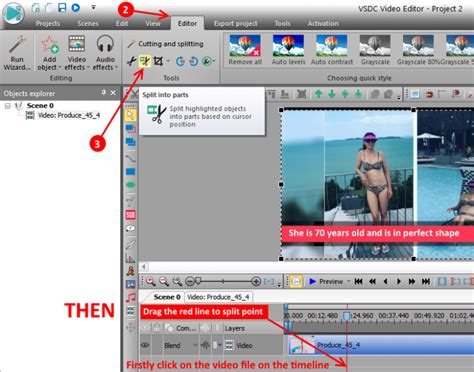
Task: Click the minus button on zoom slider
Action: pos(189,282)
